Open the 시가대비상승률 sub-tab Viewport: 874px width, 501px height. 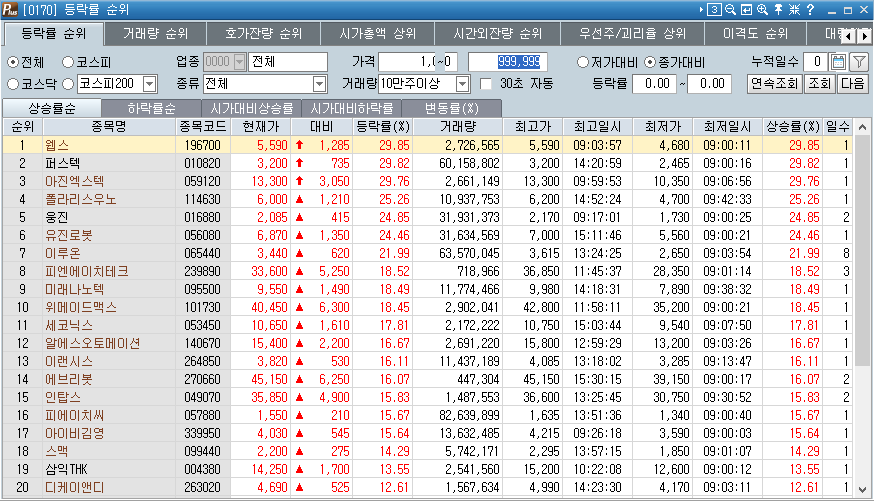[251, 108]
